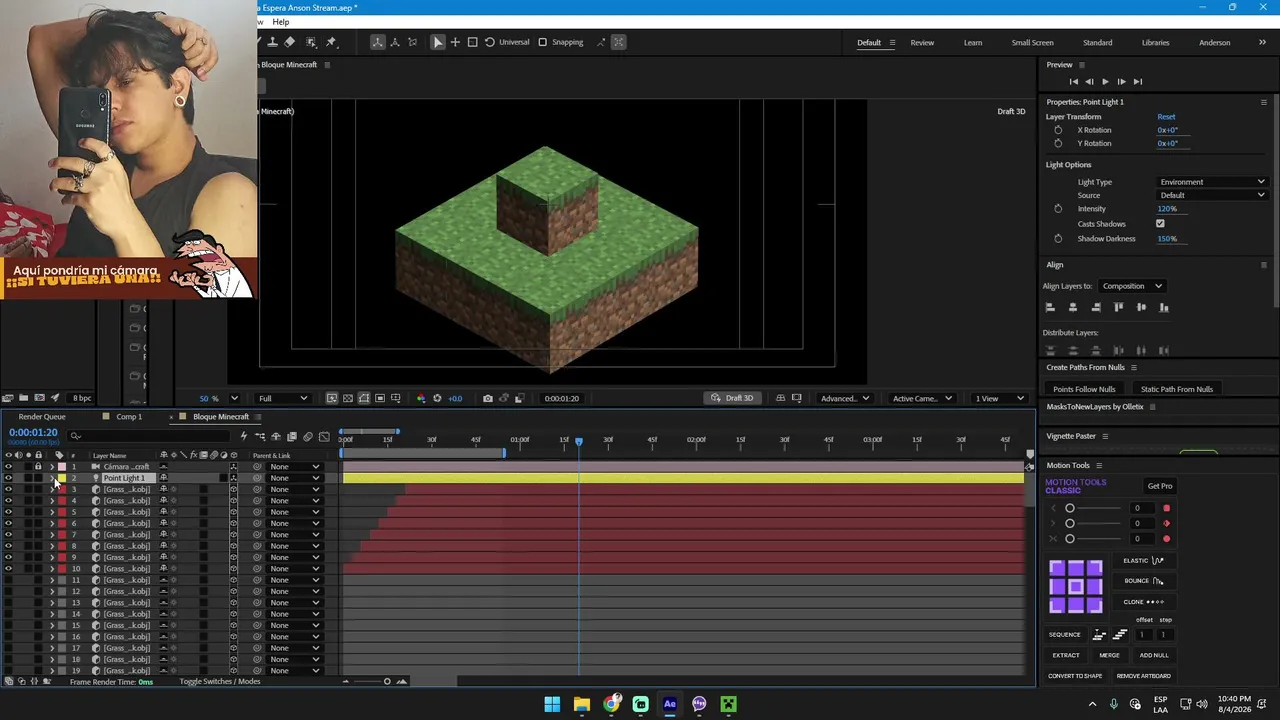Click the Windows Start button

[552, 704]
